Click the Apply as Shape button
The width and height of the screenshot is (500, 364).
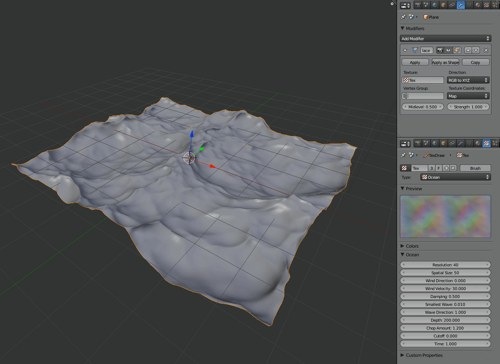[445, 62]
